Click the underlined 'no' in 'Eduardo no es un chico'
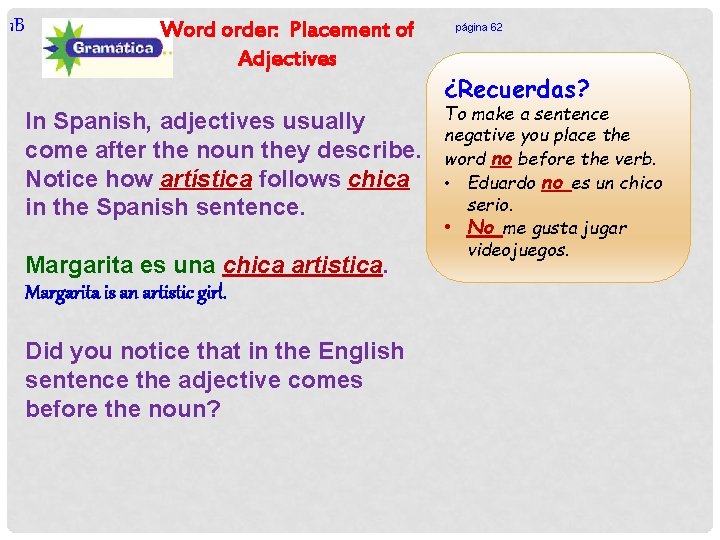The image size is (720, 540). pos(556,183)
